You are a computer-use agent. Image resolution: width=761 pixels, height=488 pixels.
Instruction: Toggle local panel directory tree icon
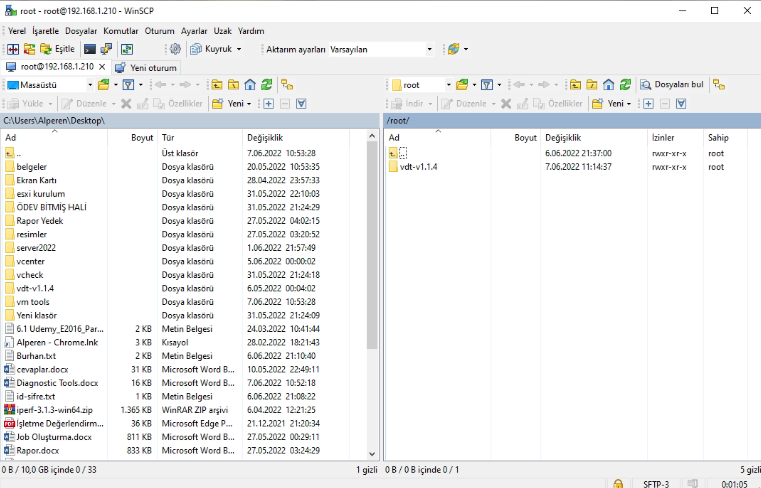287,85
